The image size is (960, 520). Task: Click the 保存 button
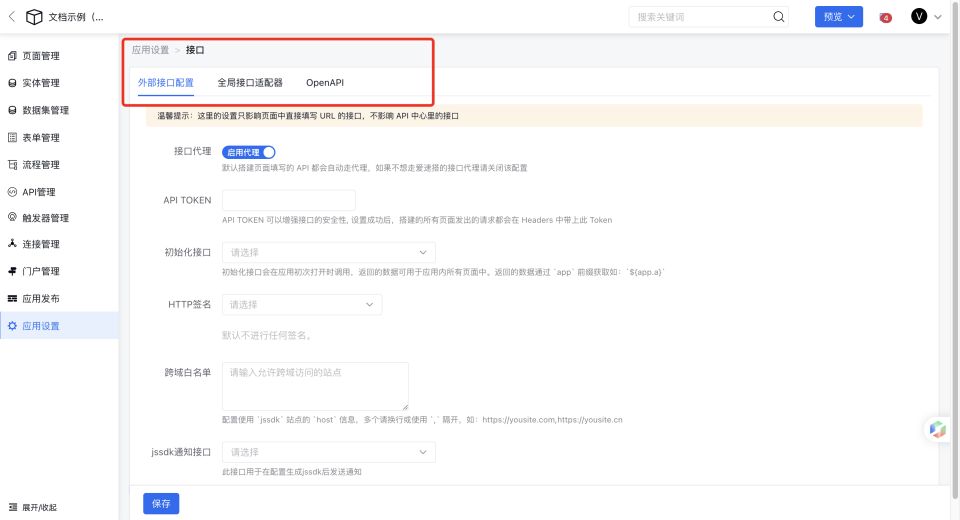(161, 503)
